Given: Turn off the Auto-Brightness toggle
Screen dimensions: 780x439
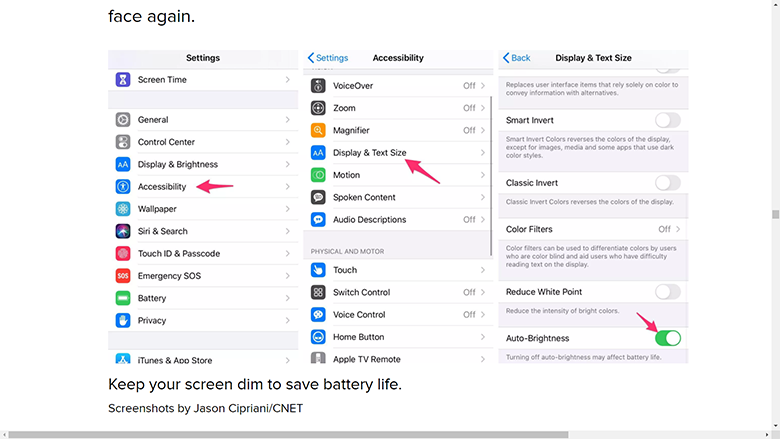Looking at the screenshot, I should [667, 338].
